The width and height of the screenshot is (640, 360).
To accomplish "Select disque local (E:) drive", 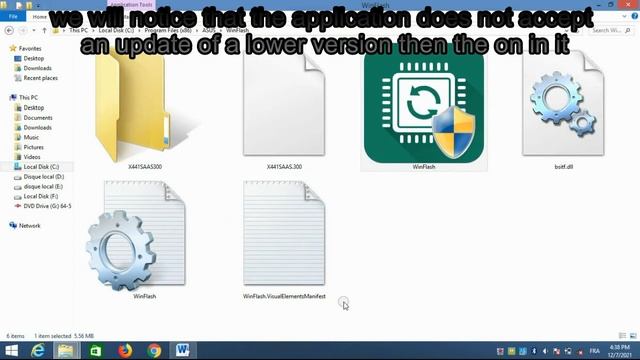I will [x=43, y=187].
